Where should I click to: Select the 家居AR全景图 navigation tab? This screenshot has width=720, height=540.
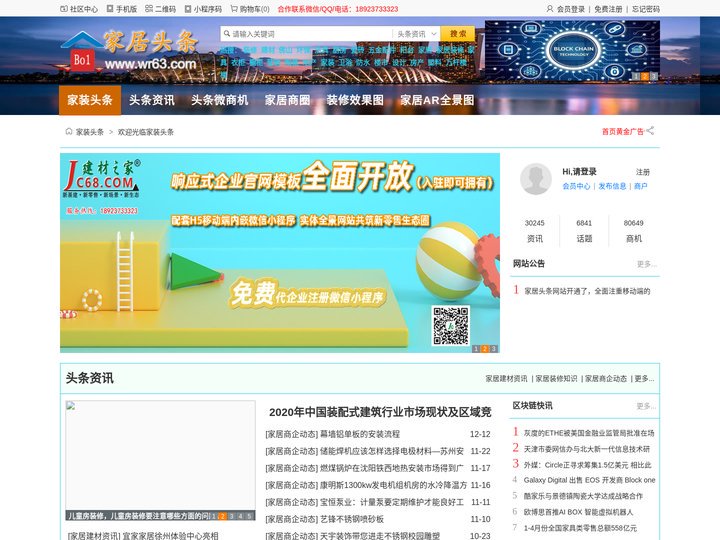[437, 100]
